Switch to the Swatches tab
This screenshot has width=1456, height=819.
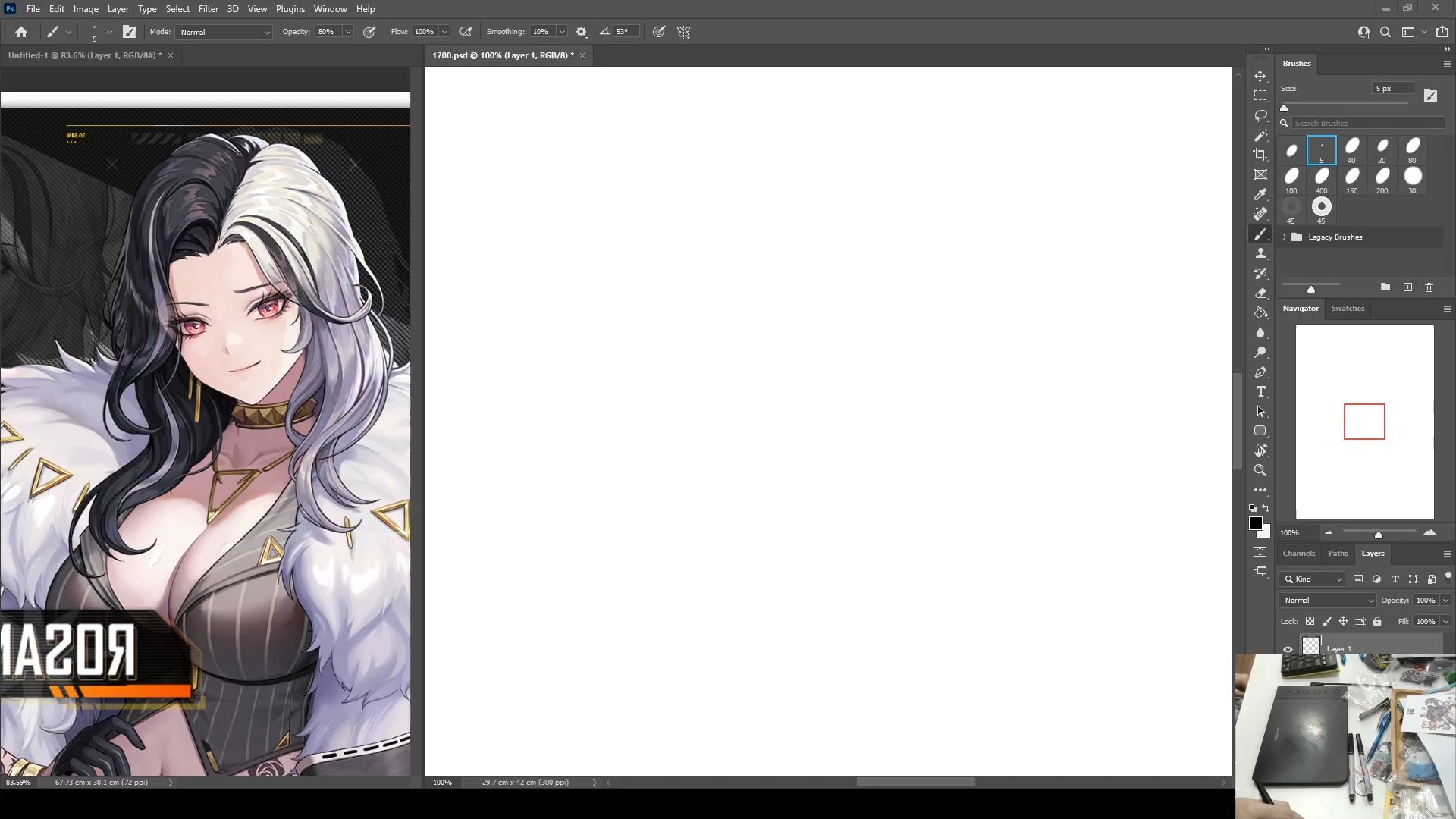1348,309
